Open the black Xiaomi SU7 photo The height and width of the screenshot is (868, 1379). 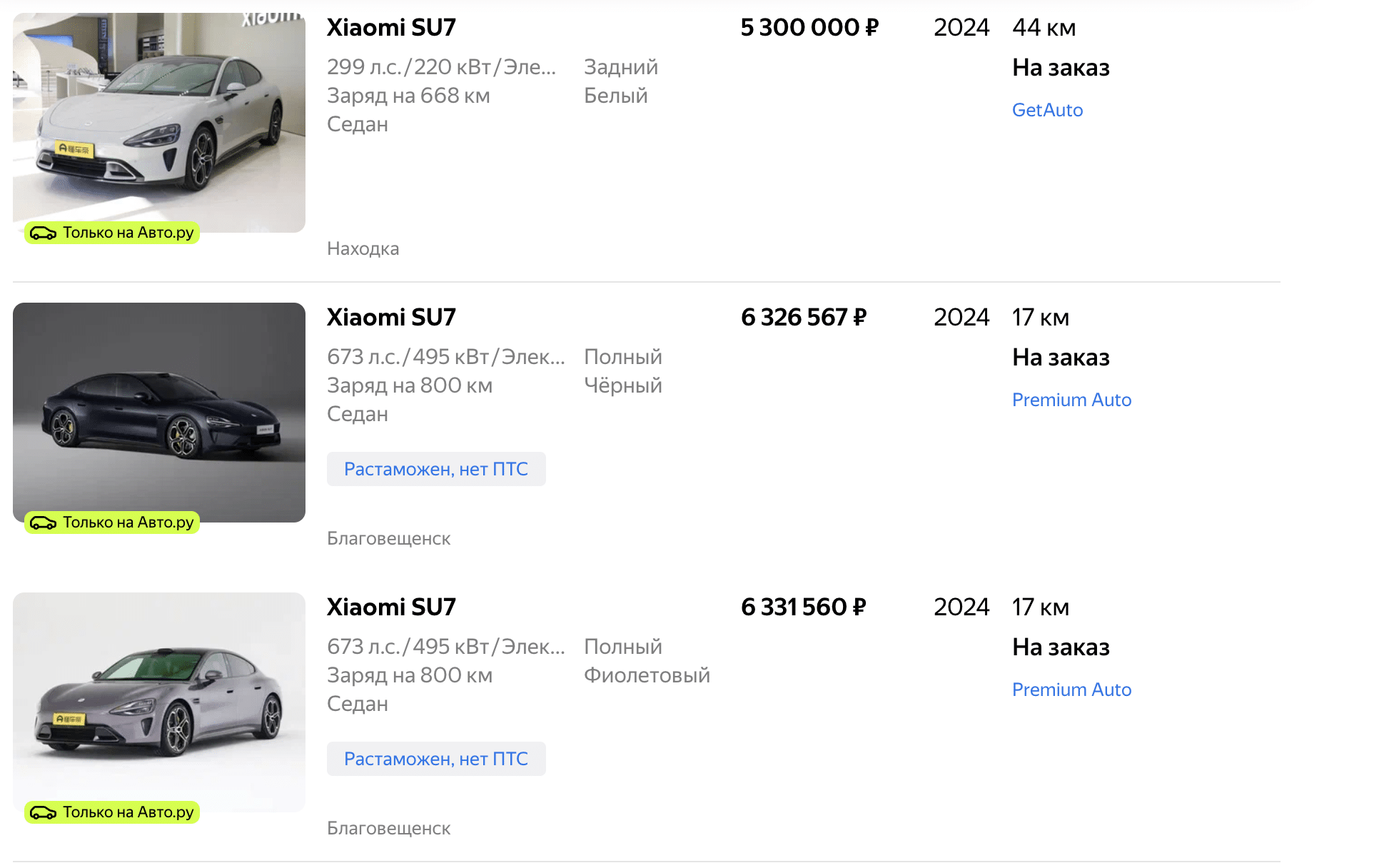pos(159,411)
